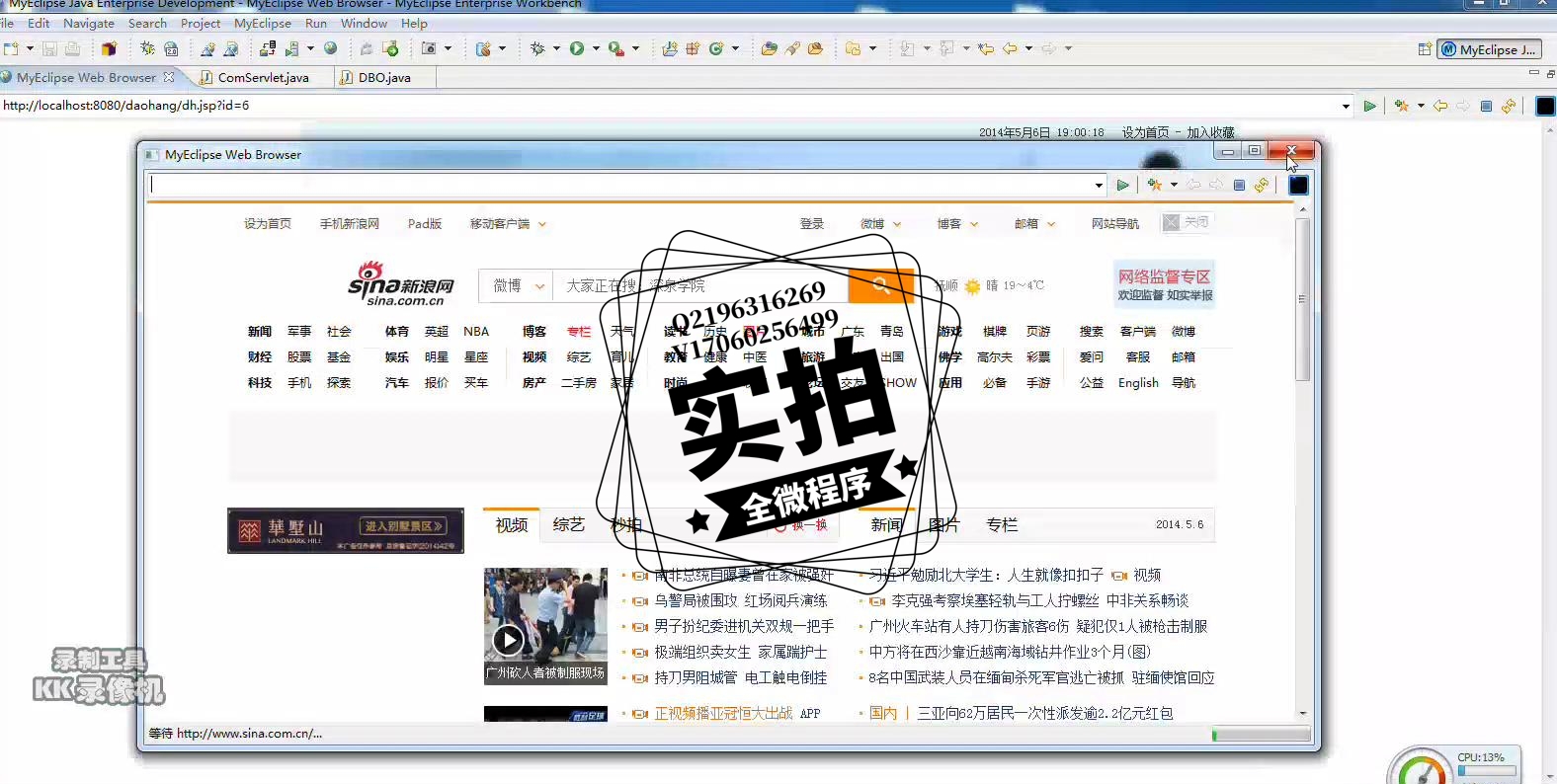Click the green Go arrow beside localhost URL
Screen dimensions: 1557x784
[x=1369, y=106]
